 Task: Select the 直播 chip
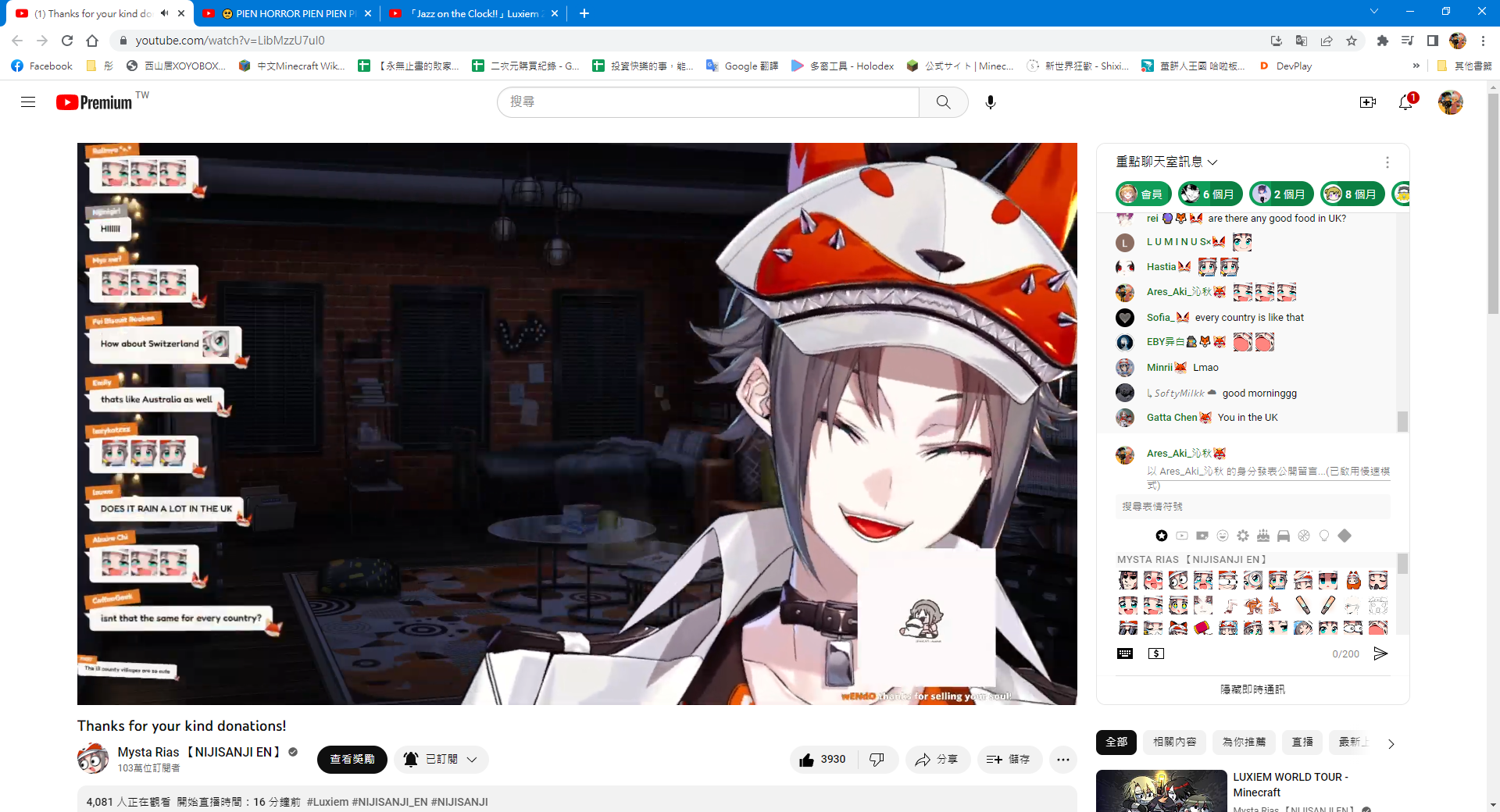(1302, 743)
